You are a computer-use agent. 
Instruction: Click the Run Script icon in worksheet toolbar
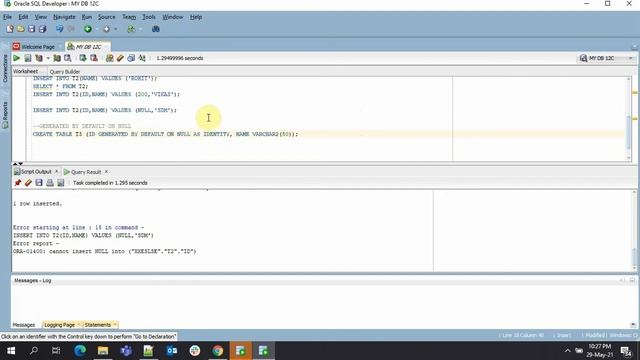coord(28,58)
